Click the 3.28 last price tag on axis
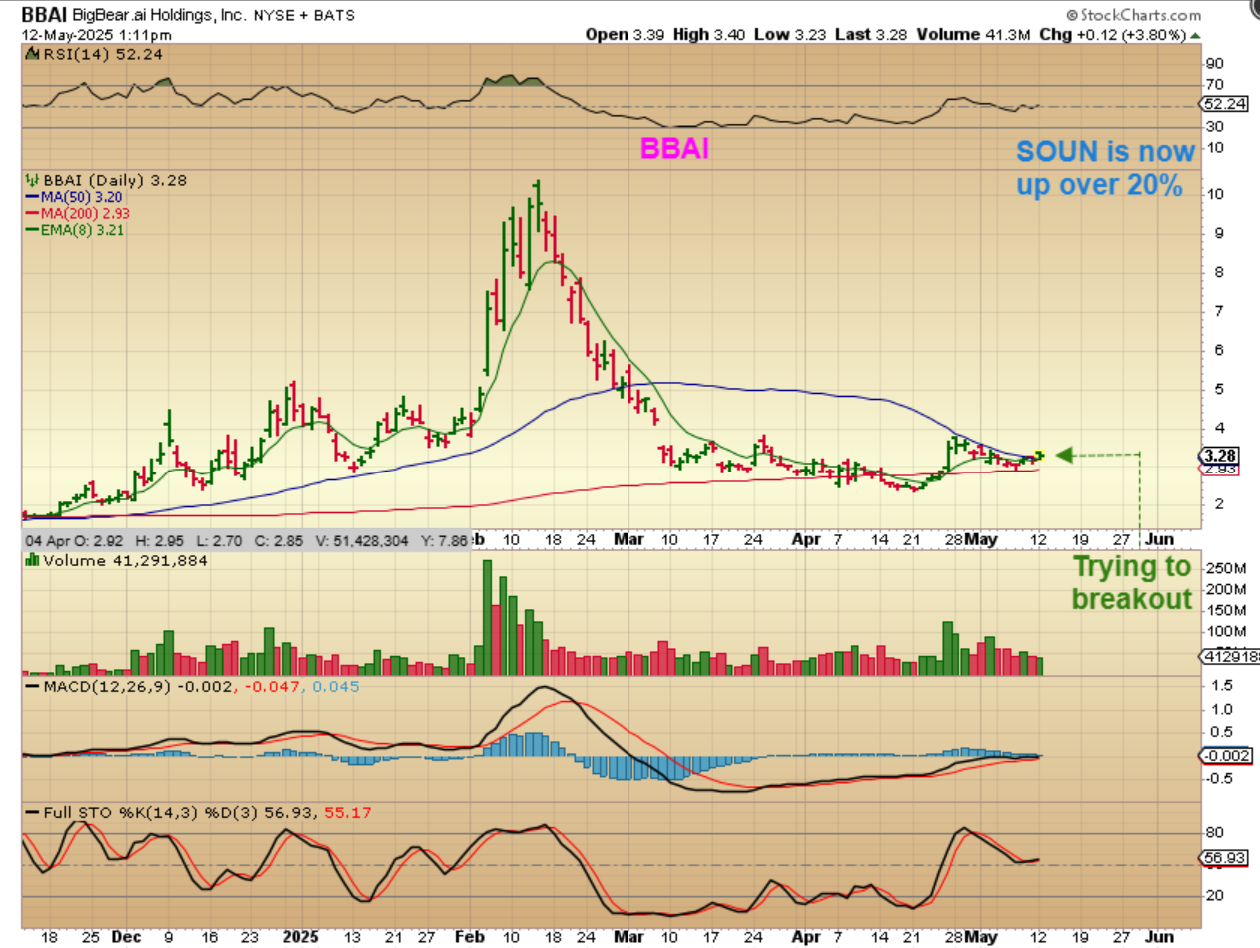This screenshot has height=948, width=1260. point(1220,456)
